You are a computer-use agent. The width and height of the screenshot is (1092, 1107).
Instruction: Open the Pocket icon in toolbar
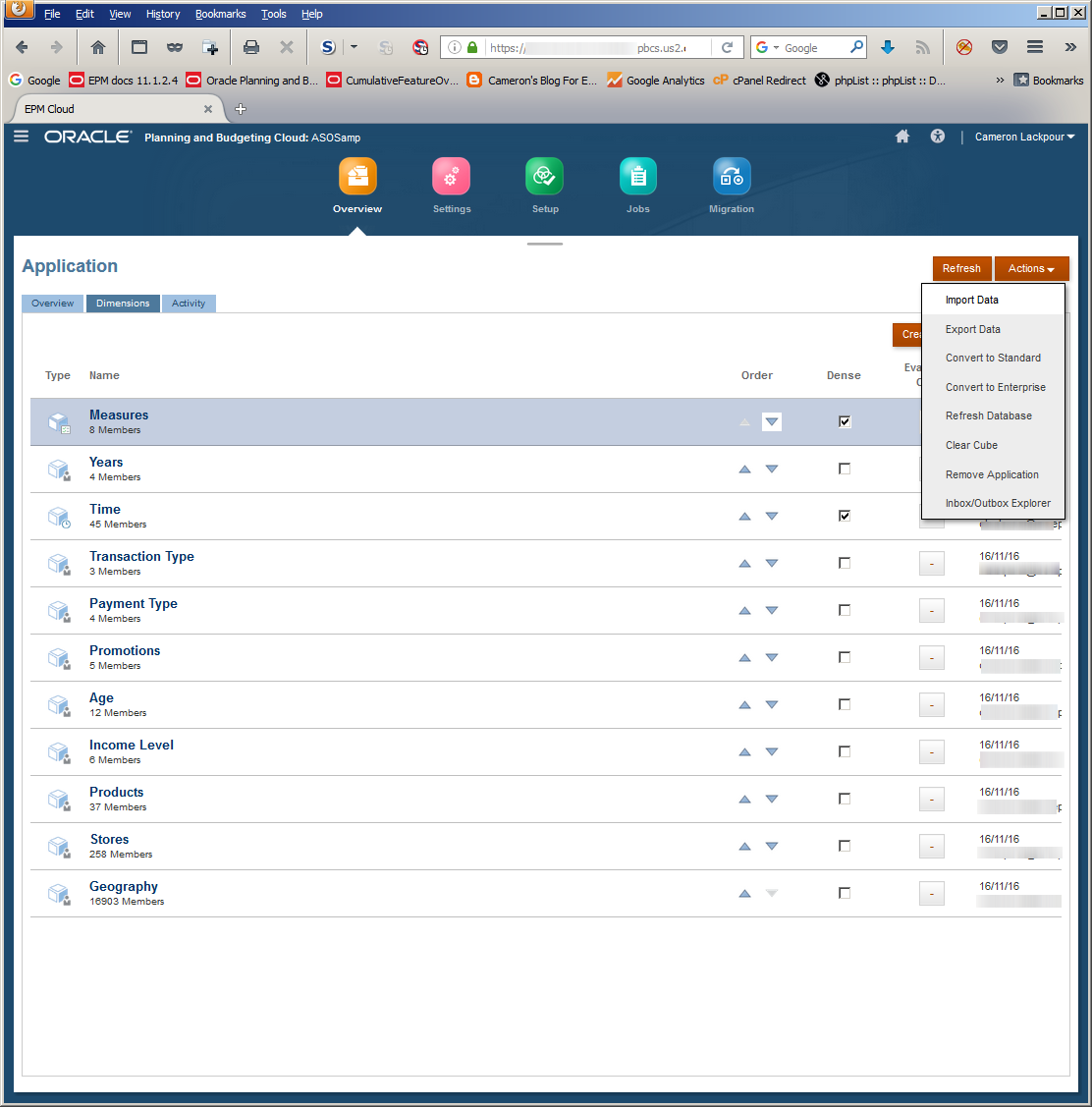point(1000,47)
